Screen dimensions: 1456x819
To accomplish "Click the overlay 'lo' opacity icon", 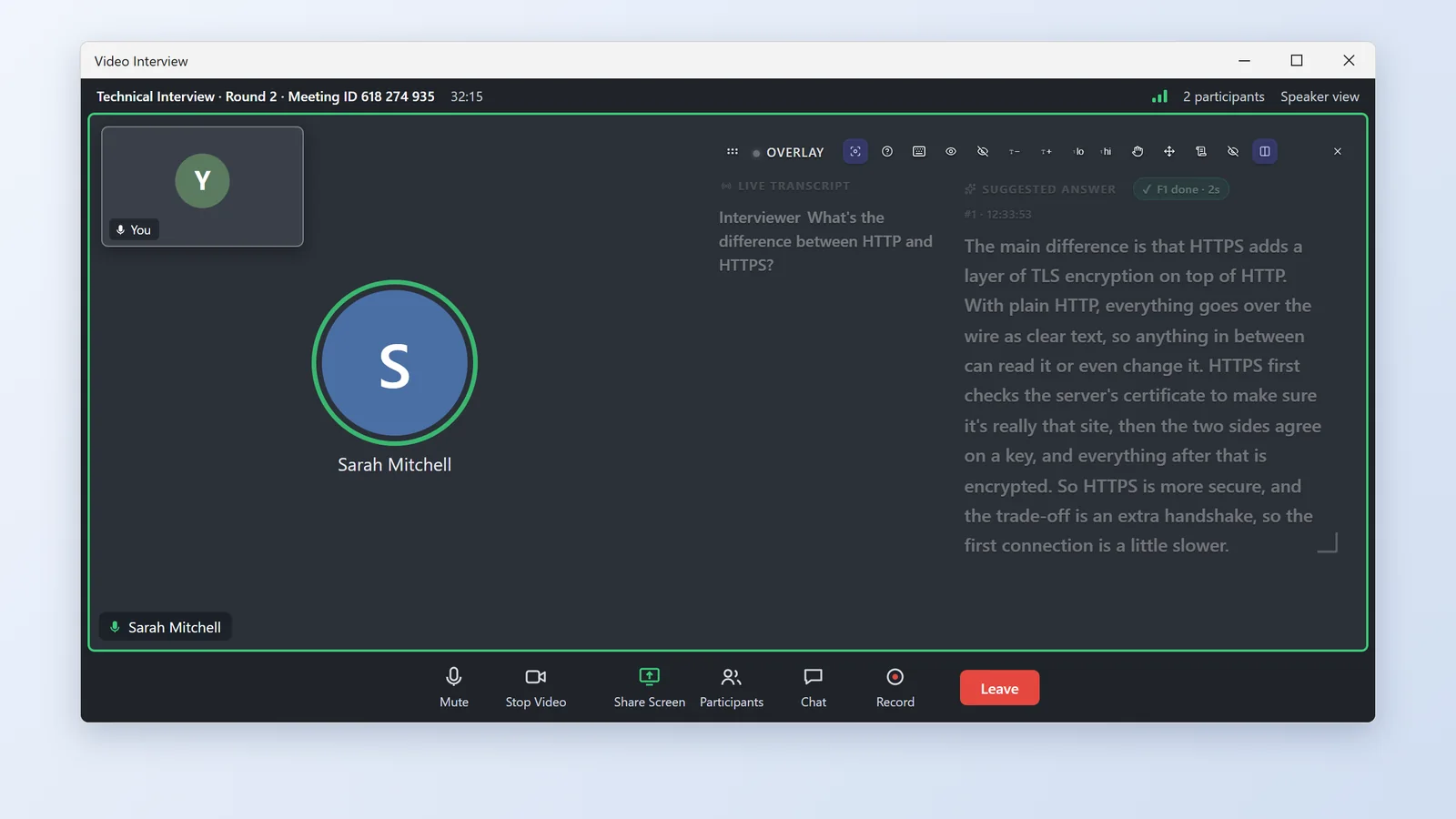I will 1078,152.
